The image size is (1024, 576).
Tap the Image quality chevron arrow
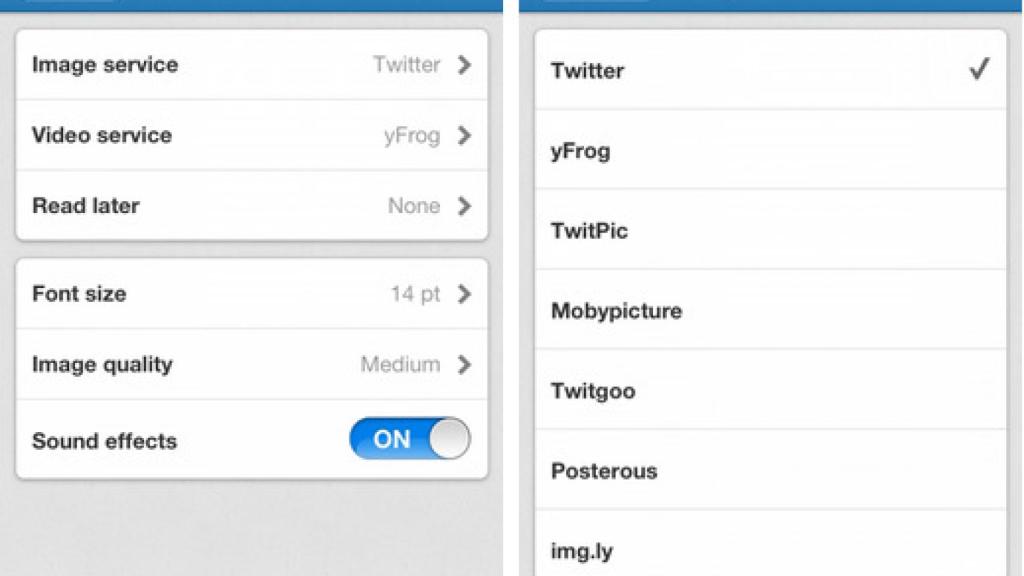464,365
